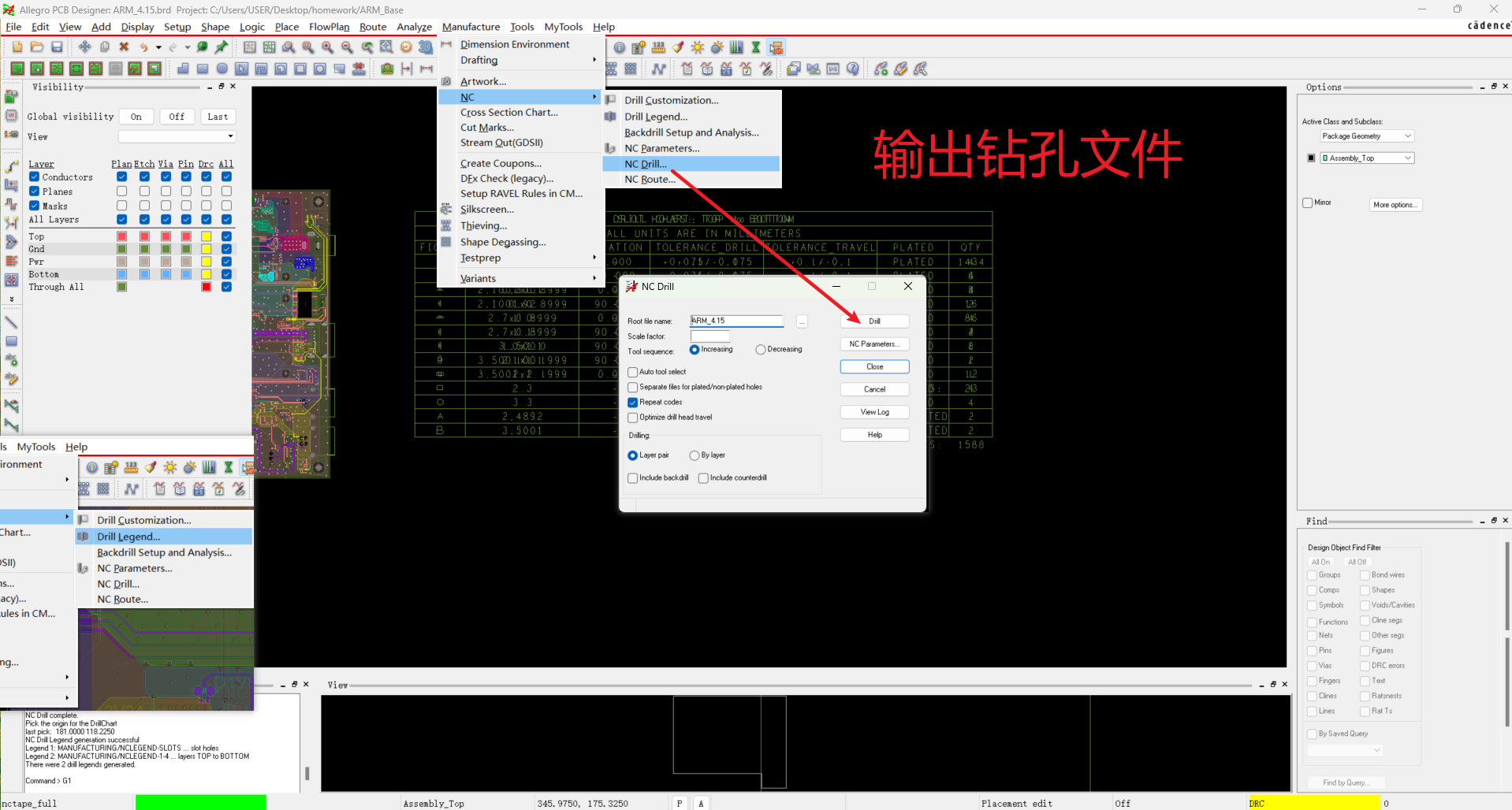Enable Optimize drill head travel
Image resolution: width=1512 pixels, height=810 pixels.
(x=632, y=418)
